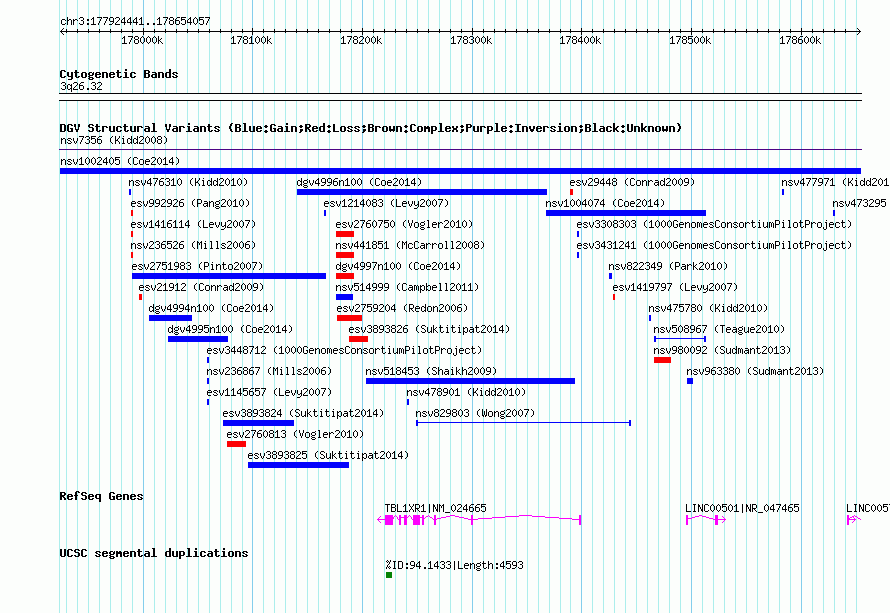Screen dimensions: 890x613
Task: Click the 178300k ruler position label
Action: pos(471,40)
